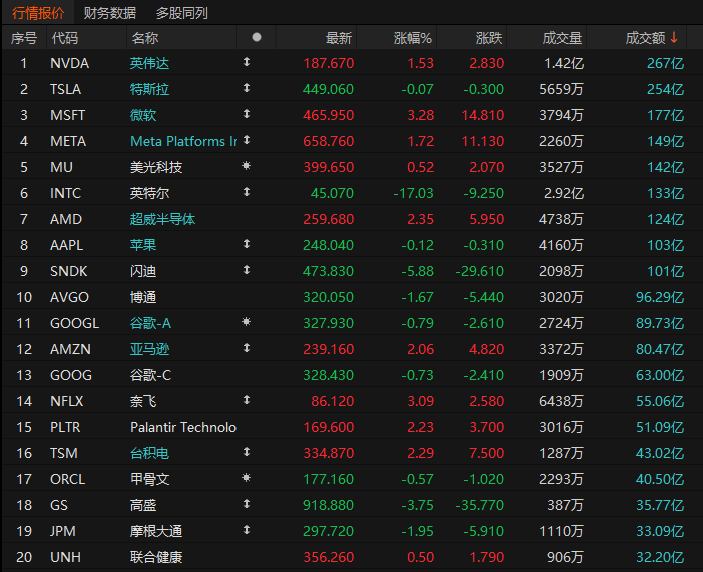Click the marker icon in NFLX row
Image resolution: width=703 pixels, height=572 pixels.
247,400
